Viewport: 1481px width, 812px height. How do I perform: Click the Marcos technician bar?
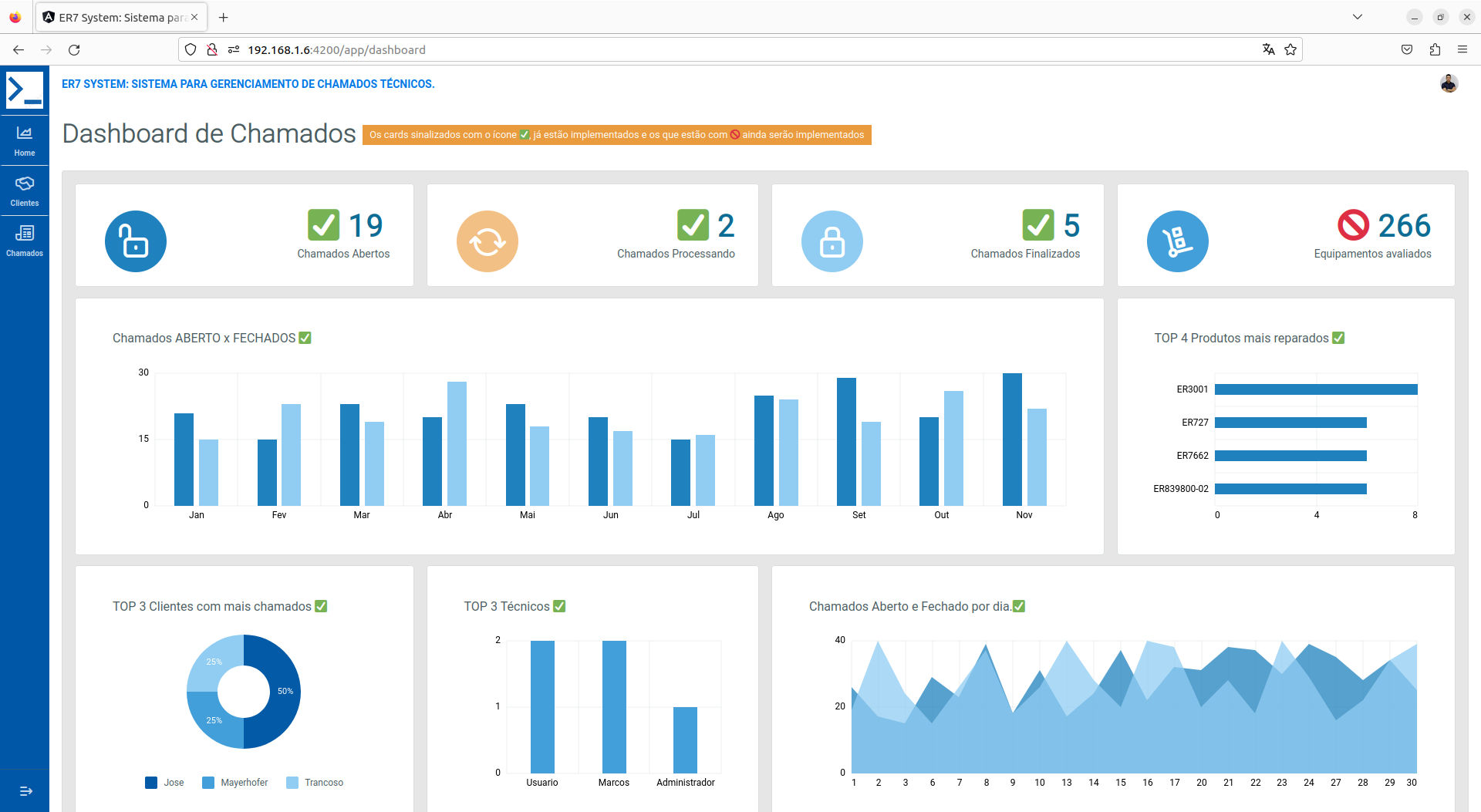point(614,707)
